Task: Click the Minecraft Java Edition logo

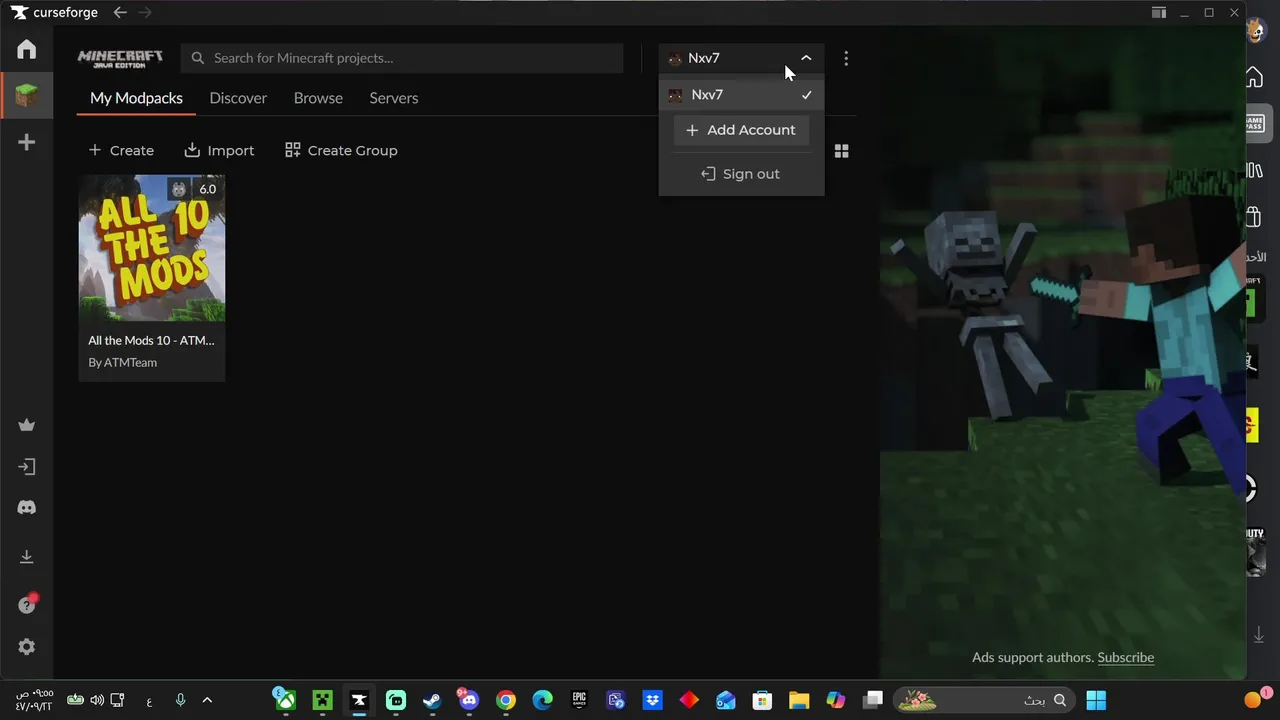Action: pyautogui.click(x=120, y=58)
